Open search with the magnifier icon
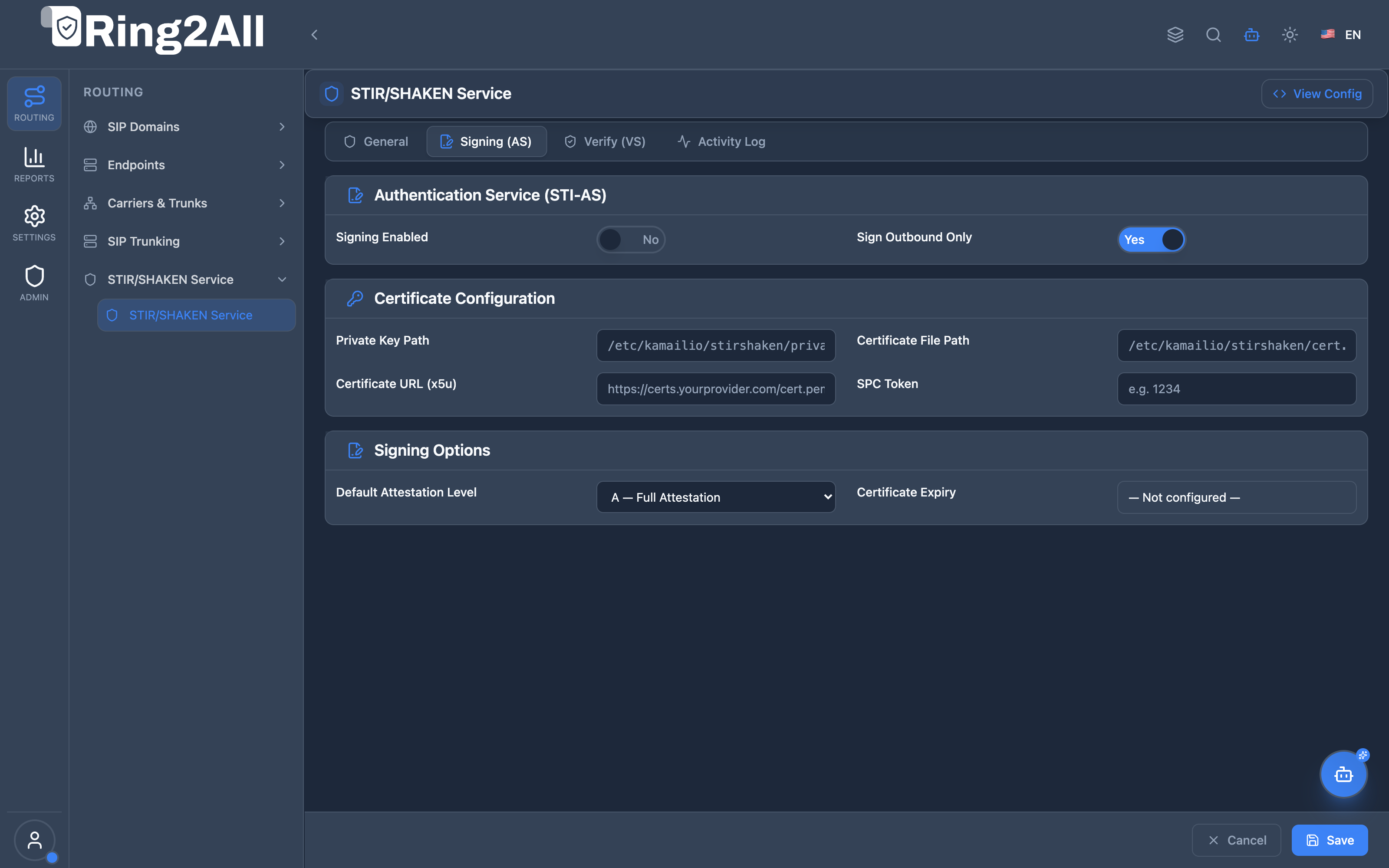The image size is (1389, 868). (1213, 35)
